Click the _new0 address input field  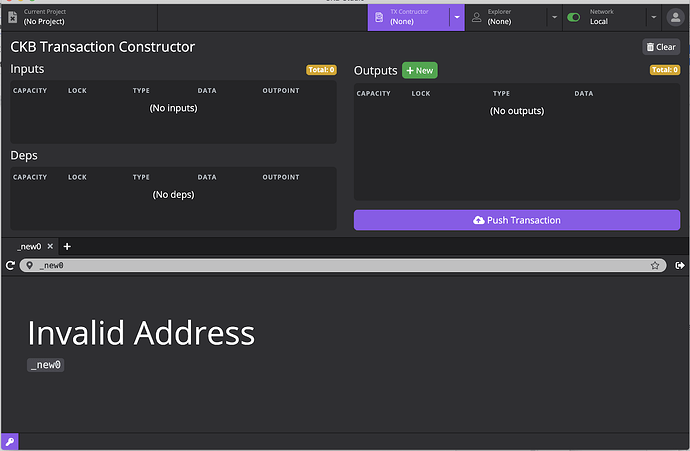pos(343,265)
